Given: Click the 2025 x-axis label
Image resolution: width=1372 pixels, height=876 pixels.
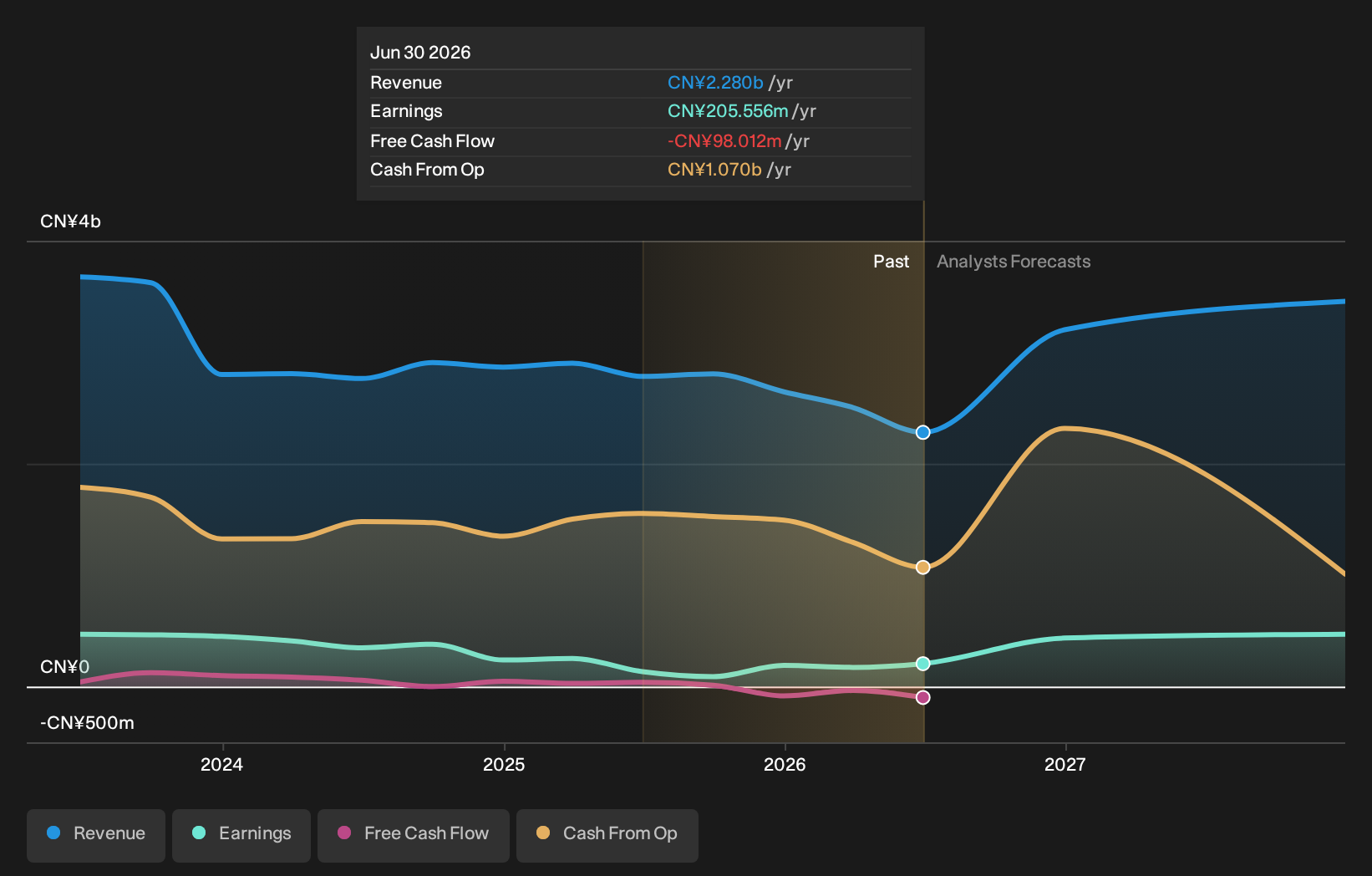Looking at the screenshot, I should (504, 764).
